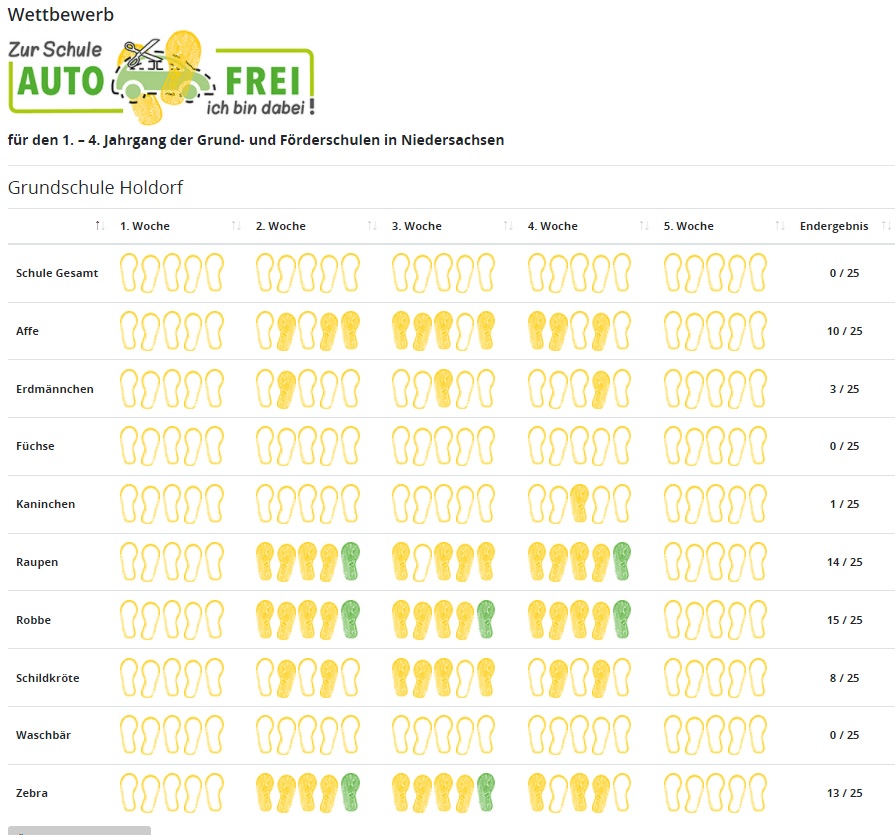This screenshot has height=835, width=895.
Task: Click the filled footprint in Erdmännchen's 4. Woche
Action: pos(600,388)
